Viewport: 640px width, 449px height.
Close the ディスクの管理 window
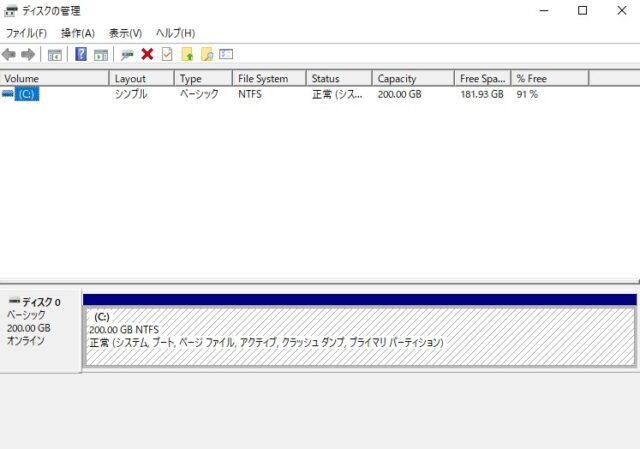[622, 11]
